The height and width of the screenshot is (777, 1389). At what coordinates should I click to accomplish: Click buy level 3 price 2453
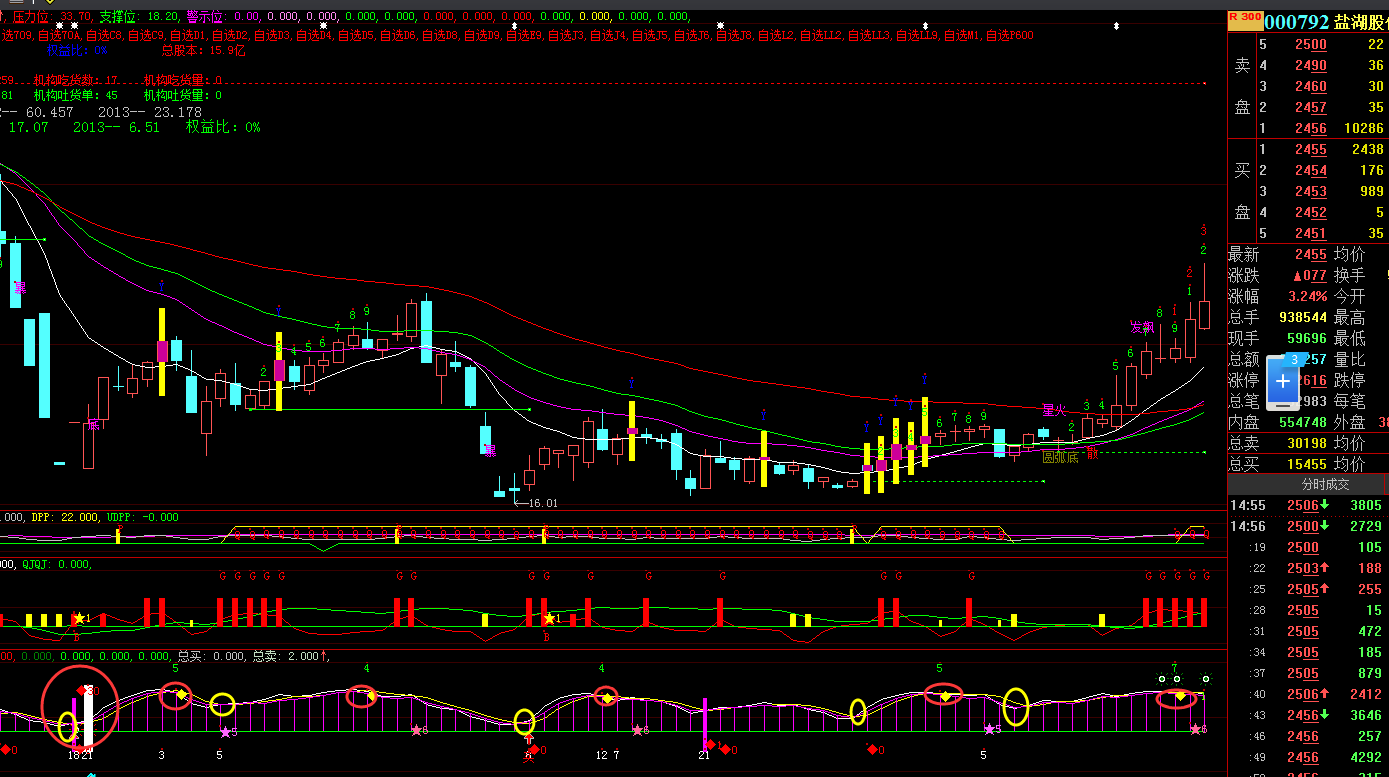[1310, 191]
